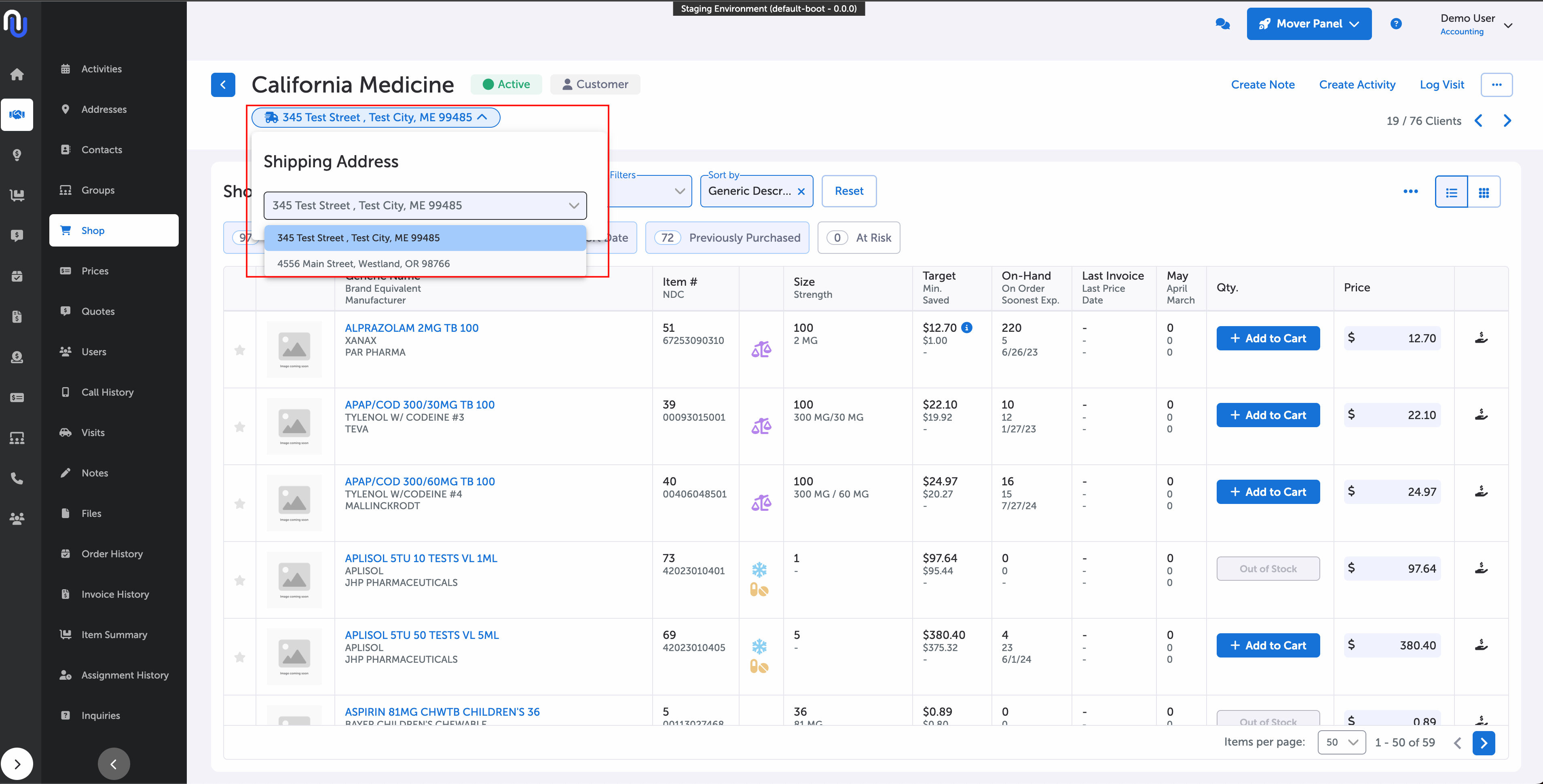Favorite ALPRAZOLAM 2MG with star
This screenshot has width=1543, height=784.
point(240,350)
